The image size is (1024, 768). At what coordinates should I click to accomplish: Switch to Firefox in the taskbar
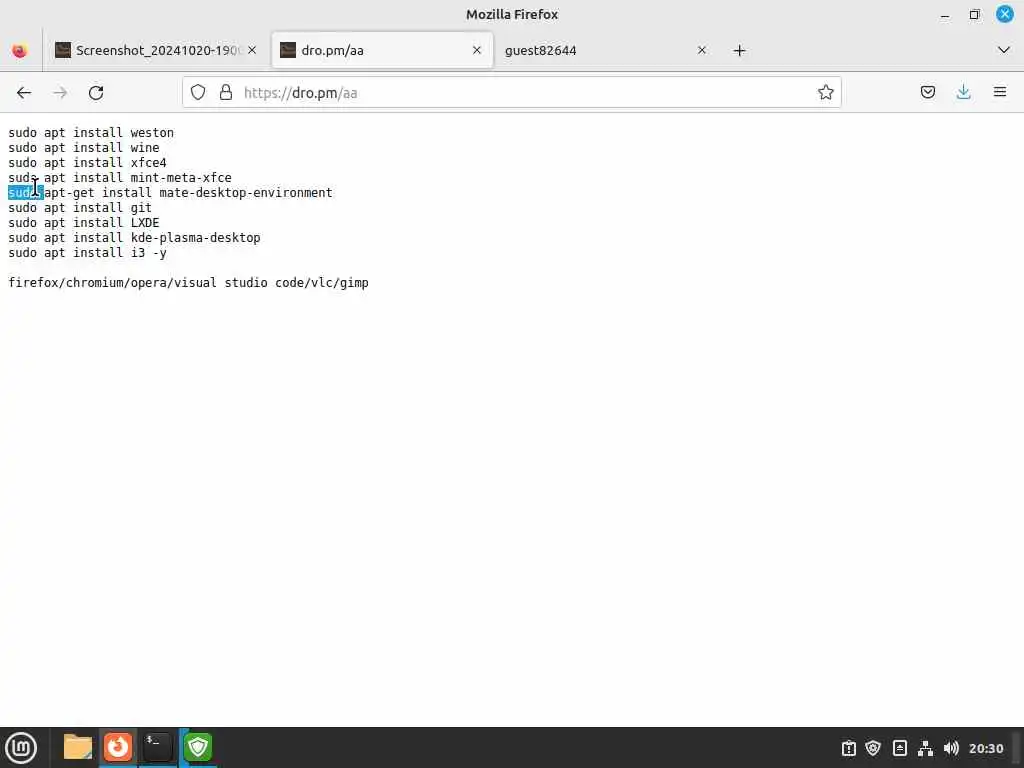(118, 747)
